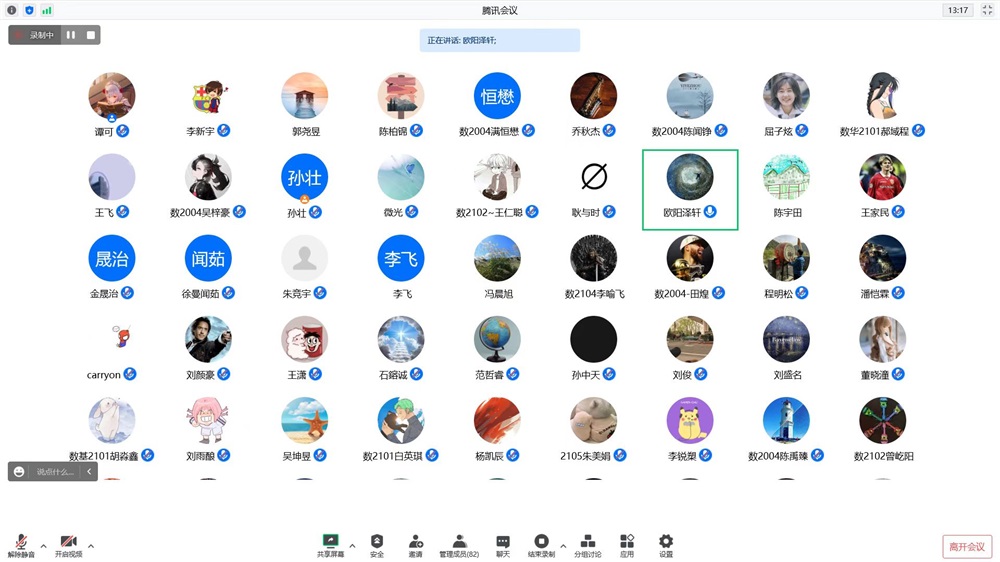The width and height of the screenshot is (1000, 562).
Task: Click the 共享屏幕 share screen icon
Action: [x=330, y=543]
